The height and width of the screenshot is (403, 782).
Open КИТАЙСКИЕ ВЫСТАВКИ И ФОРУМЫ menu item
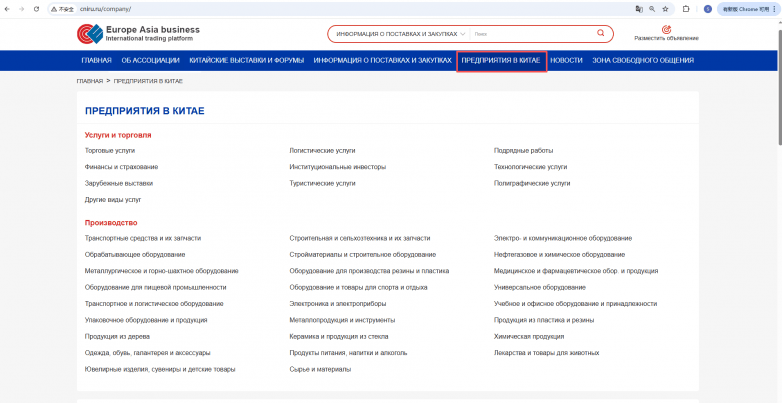pyautogui.click(x=246, y=60)
